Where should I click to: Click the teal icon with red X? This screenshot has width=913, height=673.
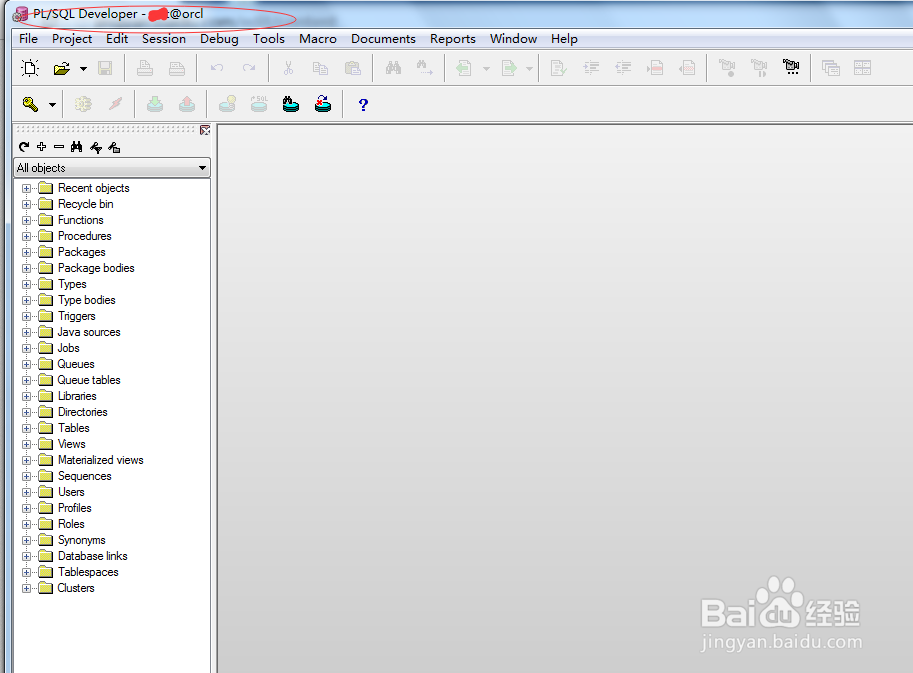pyautogui.click(x=323, y=104)
